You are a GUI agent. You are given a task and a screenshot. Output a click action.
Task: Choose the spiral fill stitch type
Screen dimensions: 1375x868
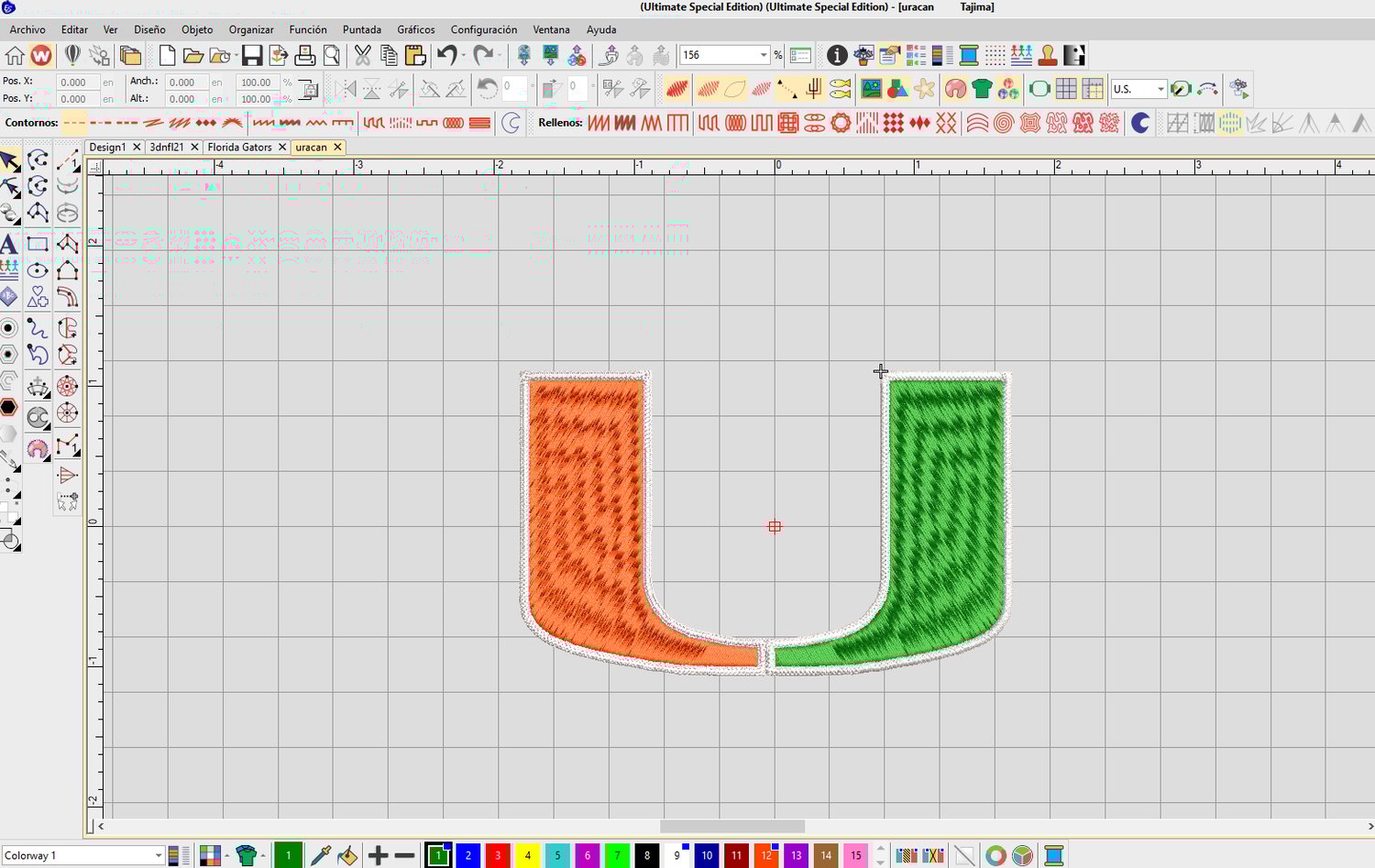[x=1004, y=122]
